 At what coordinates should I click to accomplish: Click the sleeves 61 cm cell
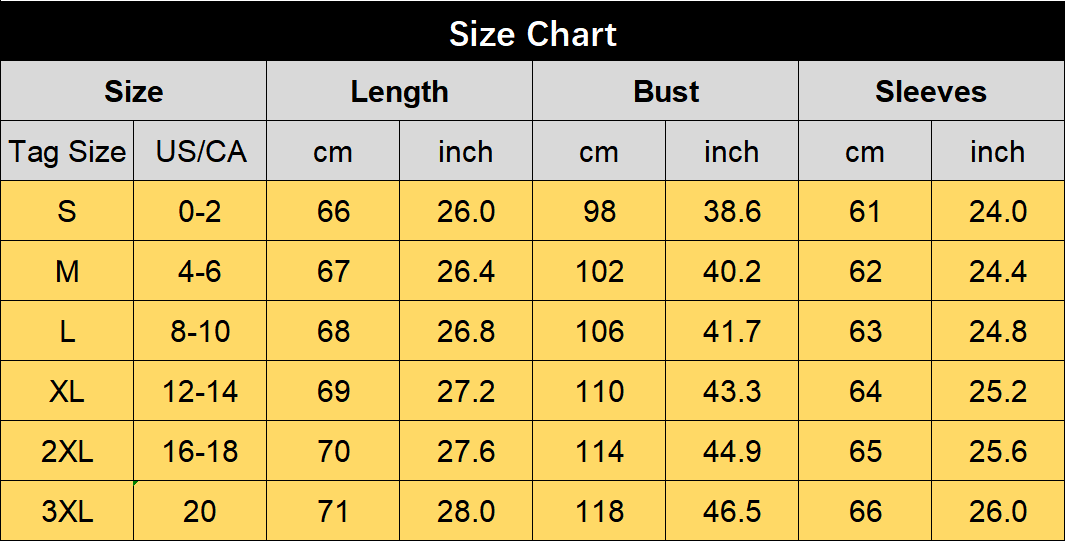pyautogui.click(x=865, y=211)
